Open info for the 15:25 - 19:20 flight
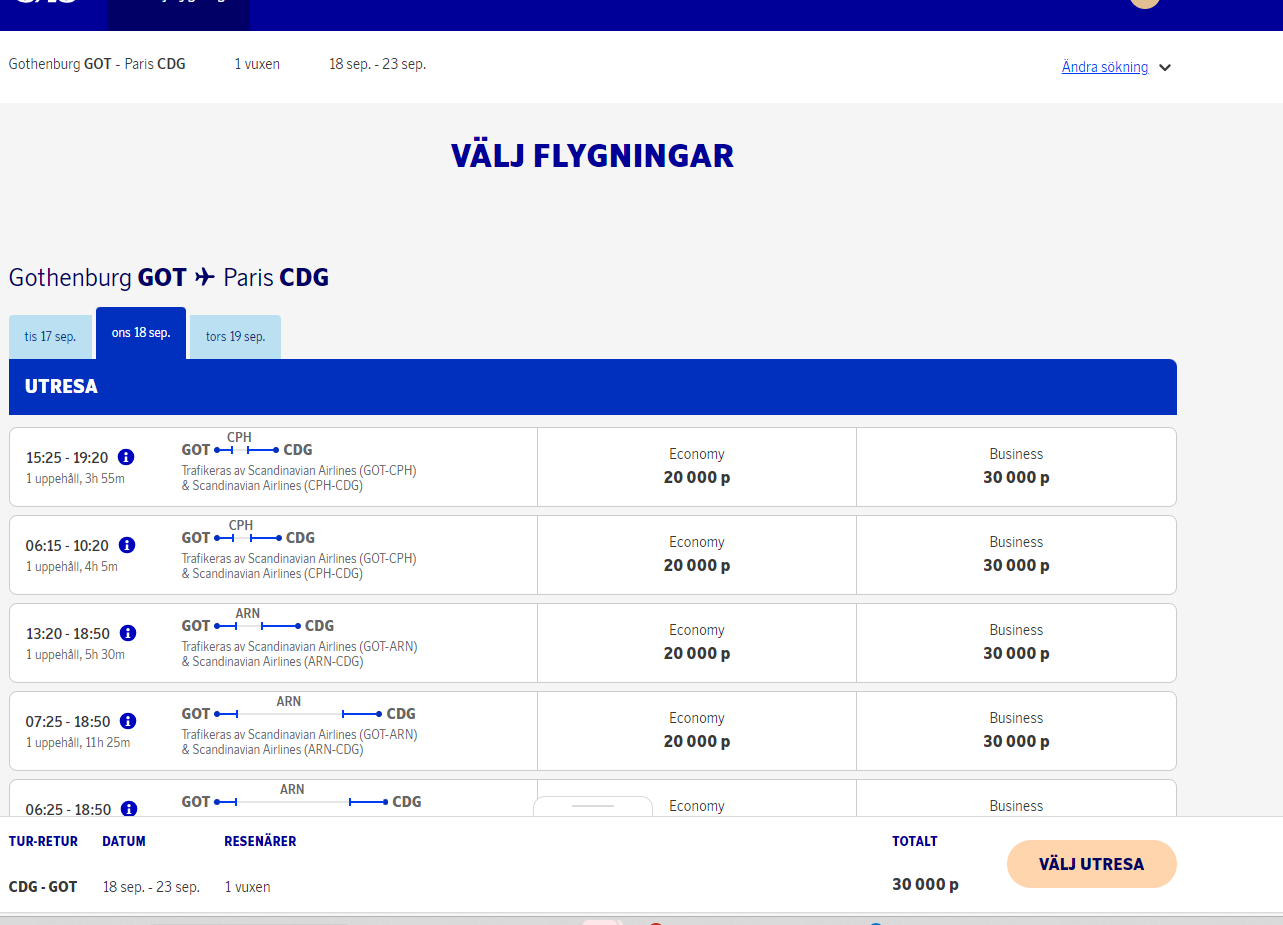Screen dimensions: 1283x925 [x=126, y=457]
